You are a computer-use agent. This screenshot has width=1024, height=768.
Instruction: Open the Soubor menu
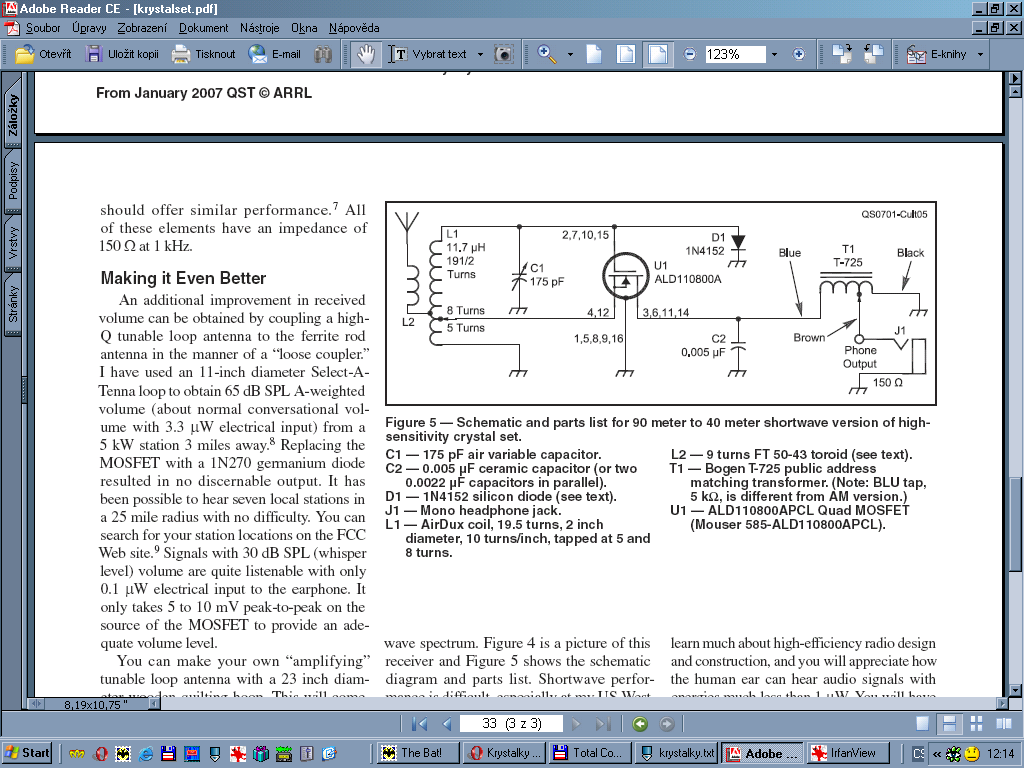(43, 28)
